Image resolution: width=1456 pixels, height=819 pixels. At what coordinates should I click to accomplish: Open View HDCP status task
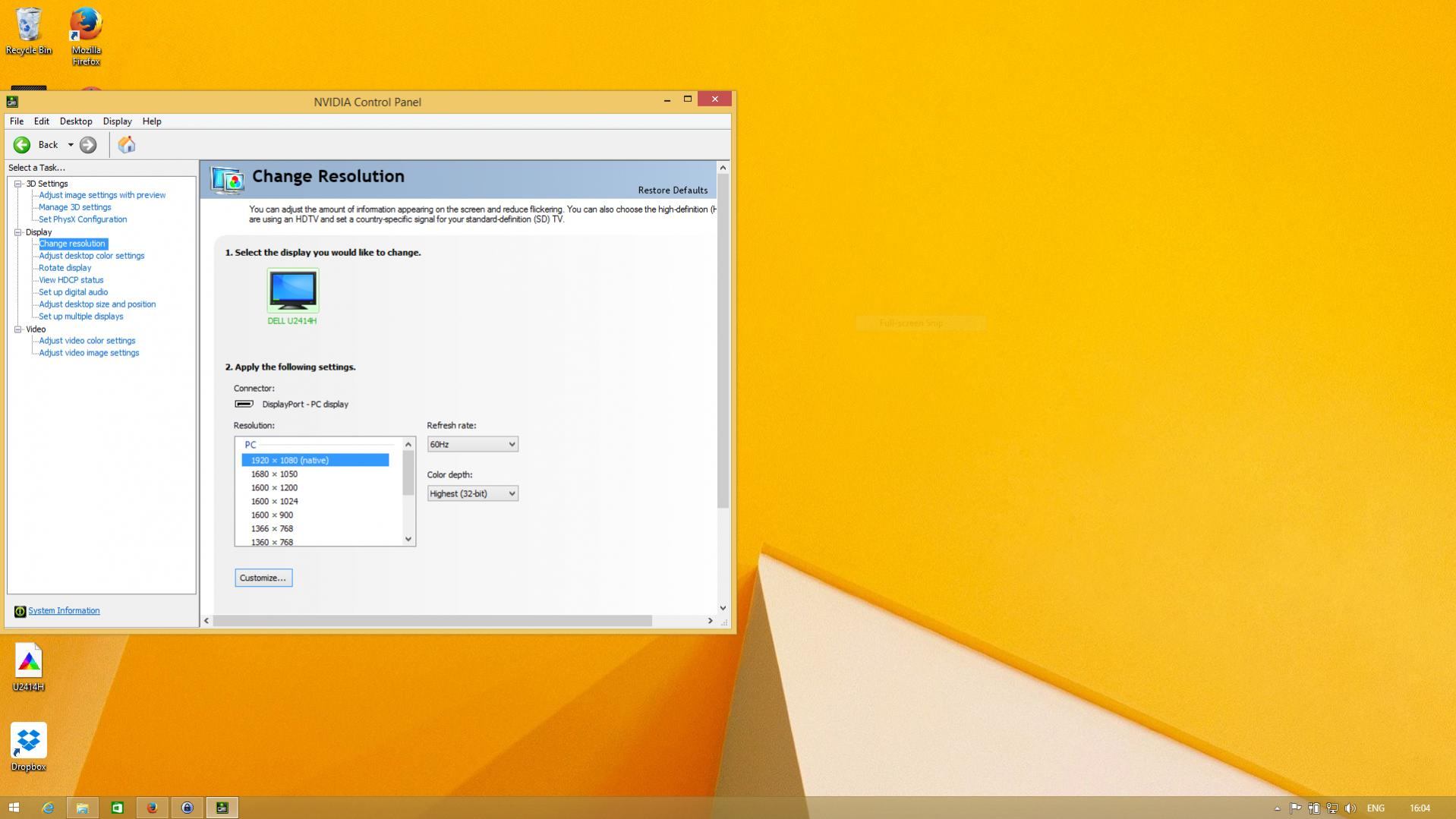(71, 280)
